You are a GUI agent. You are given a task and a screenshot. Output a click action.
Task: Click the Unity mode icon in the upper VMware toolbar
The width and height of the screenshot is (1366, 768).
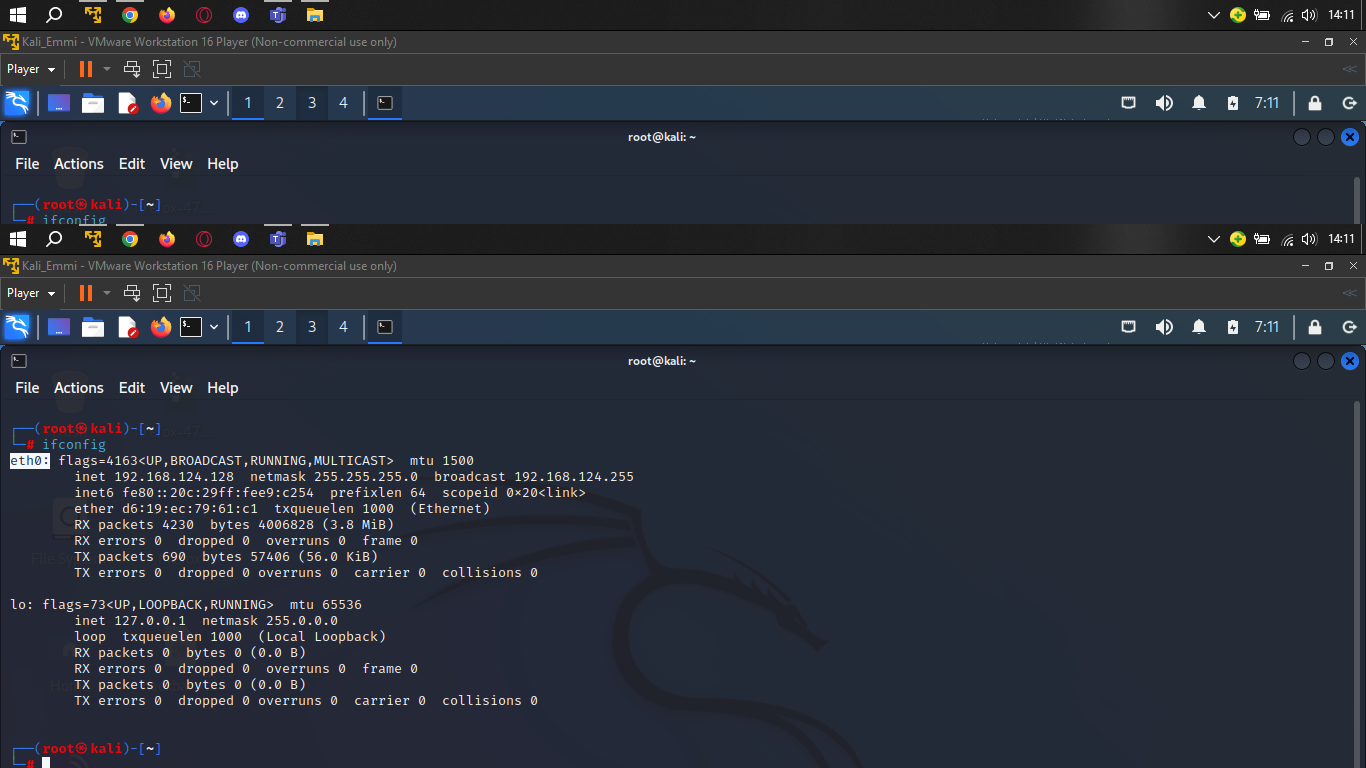[x=192, y=69]
